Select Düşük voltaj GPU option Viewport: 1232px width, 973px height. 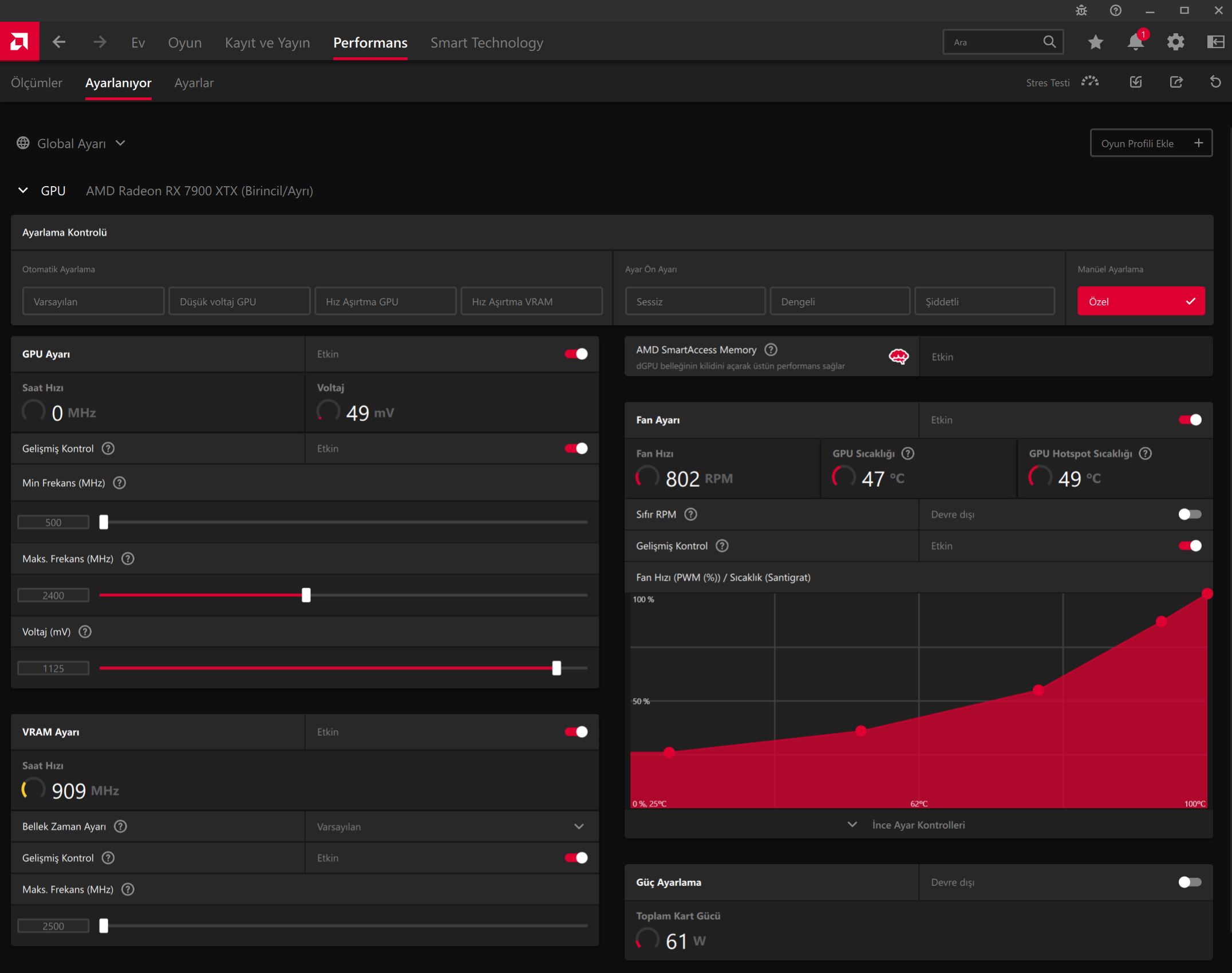[x=239, y=301]
